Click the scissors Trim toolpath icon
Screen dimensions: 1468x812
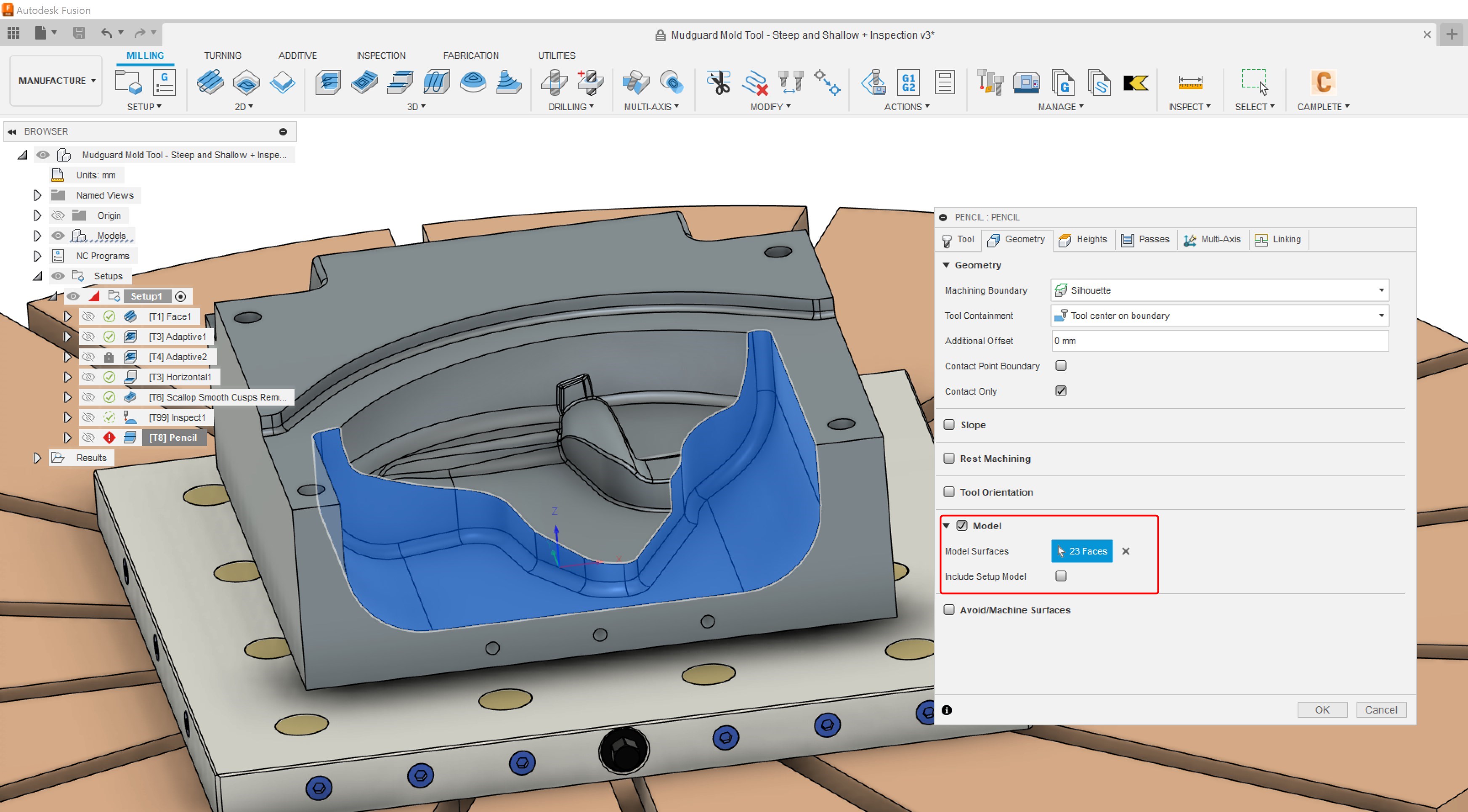point(719,82)
